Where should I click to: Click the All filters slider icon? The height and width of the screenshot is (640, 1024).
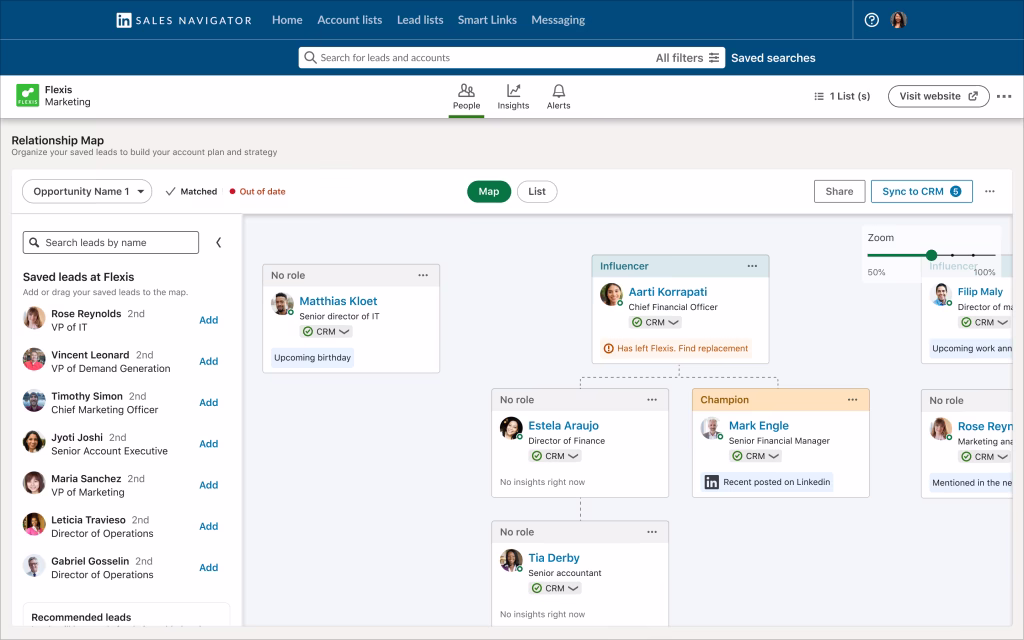714,58
